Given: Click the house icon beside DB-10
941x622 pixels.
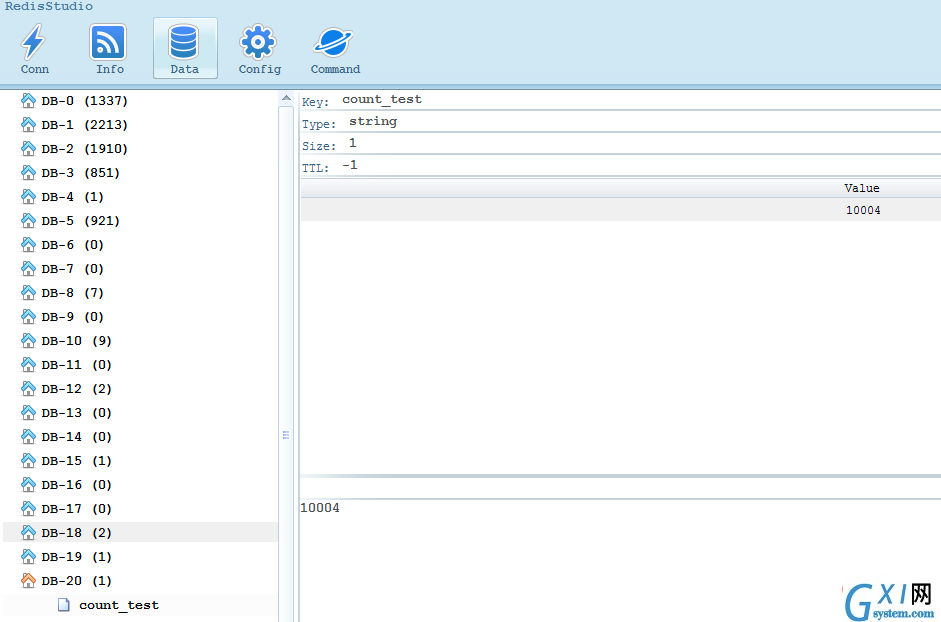Looking at the screenshot, I should click(28, 340).
